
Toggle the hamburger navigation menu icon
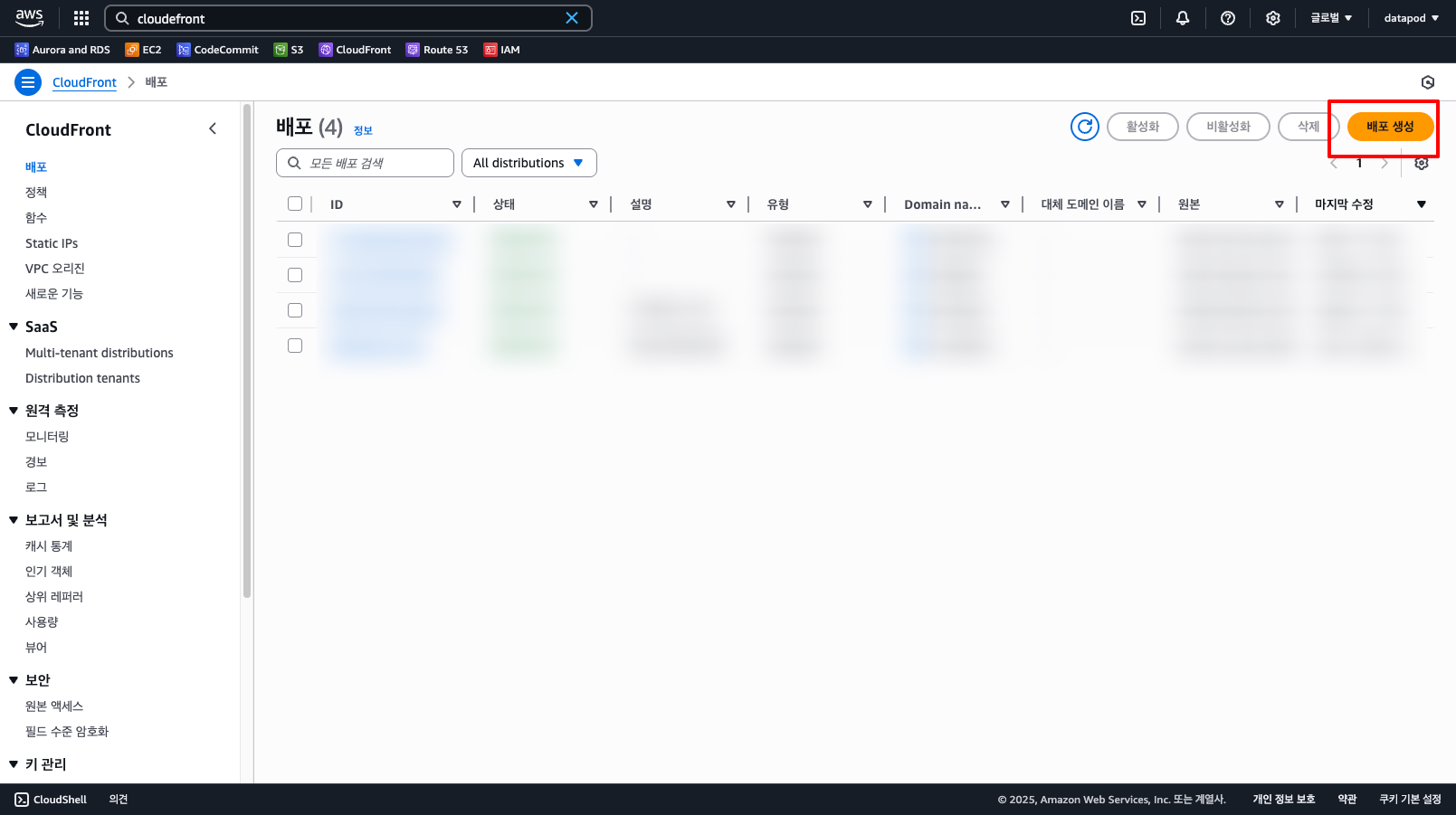pos(28,82)
